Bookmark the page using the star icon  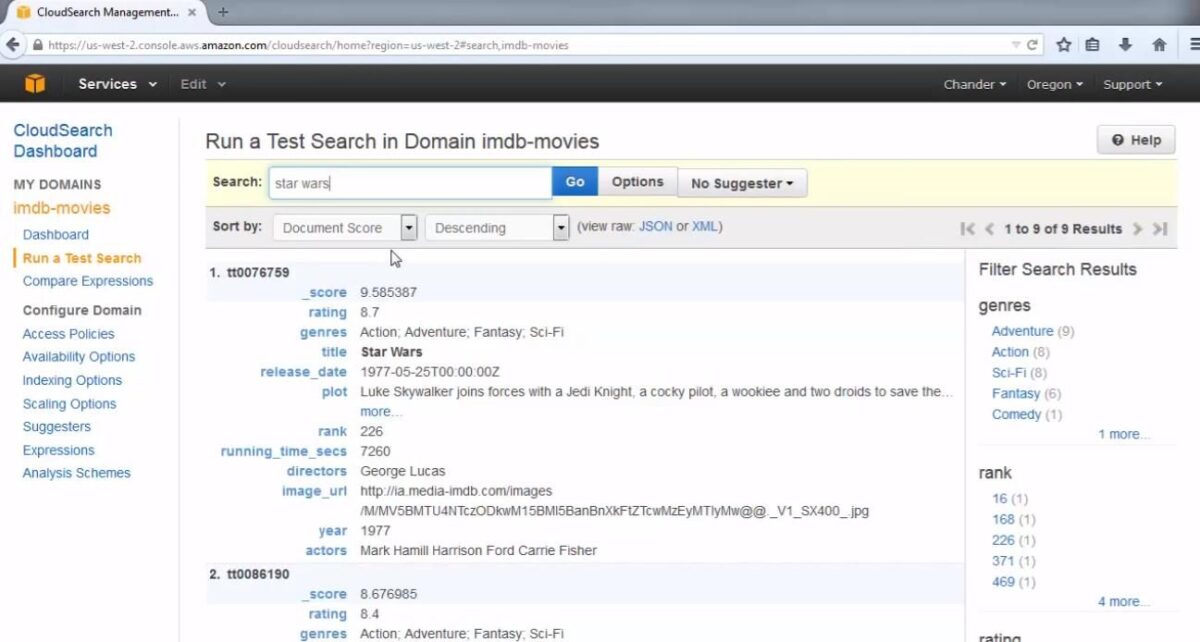tap(1063, 44)
